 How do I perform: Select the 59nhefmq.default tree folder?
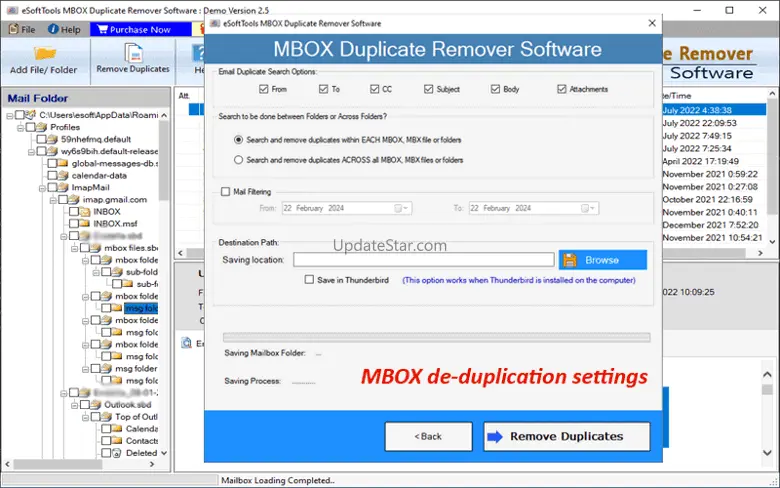point(96,139)
